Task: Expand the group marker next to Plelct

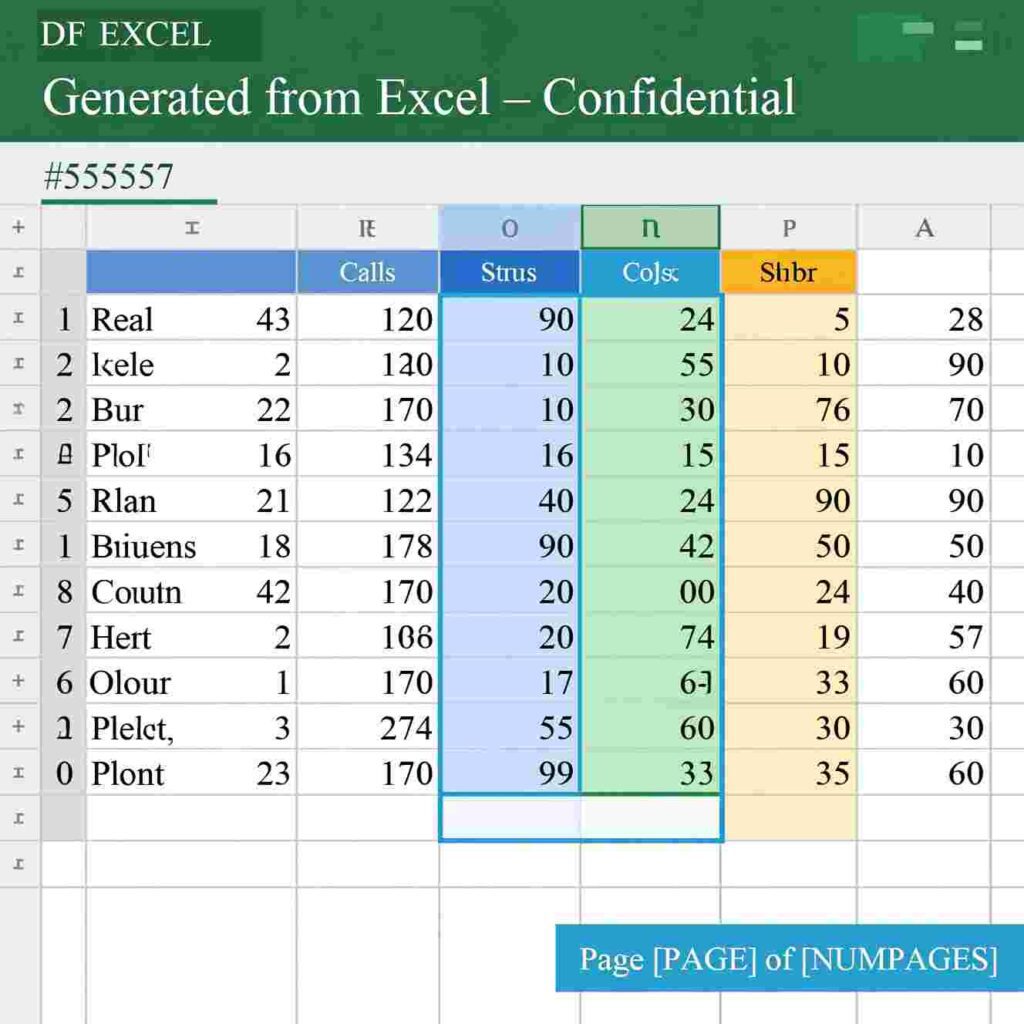Action: pyautogui.click(x=20, y=728)
